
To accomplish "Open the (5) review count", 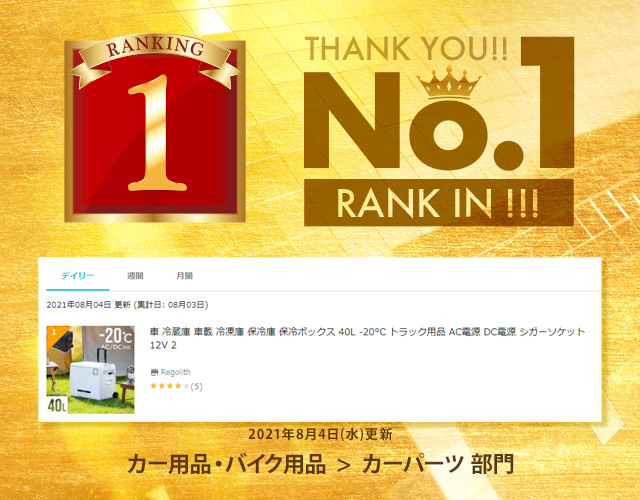I will tap(196, 386).
